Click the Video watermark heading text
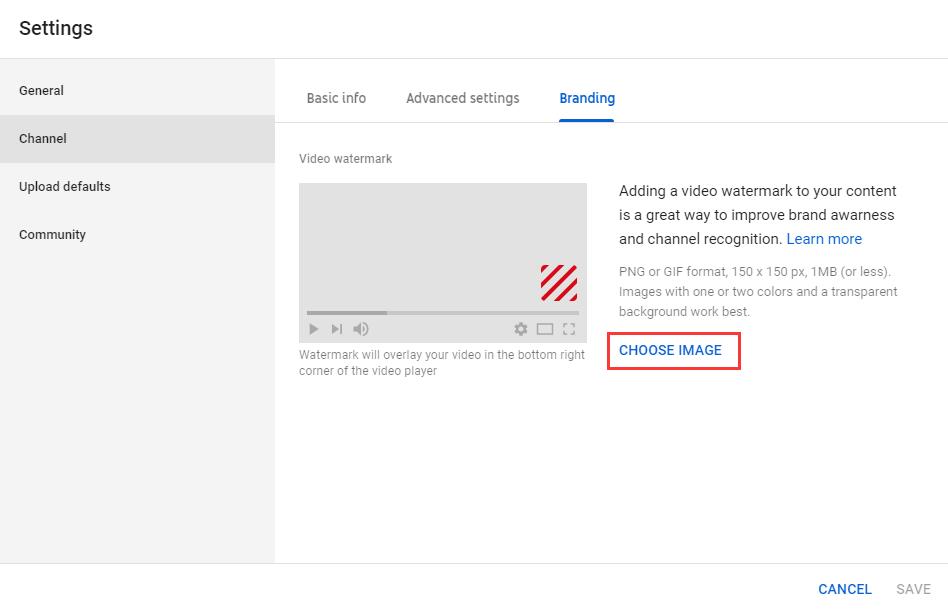 [x=345, y=159]
